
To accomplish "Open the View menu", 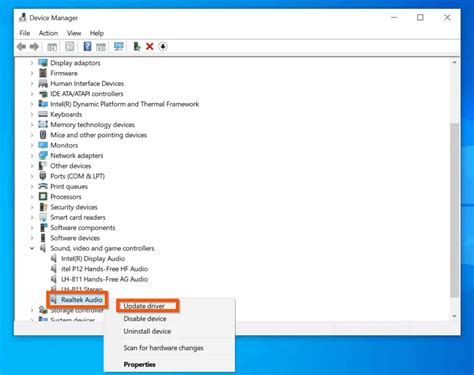I will [x=74, y=33].
